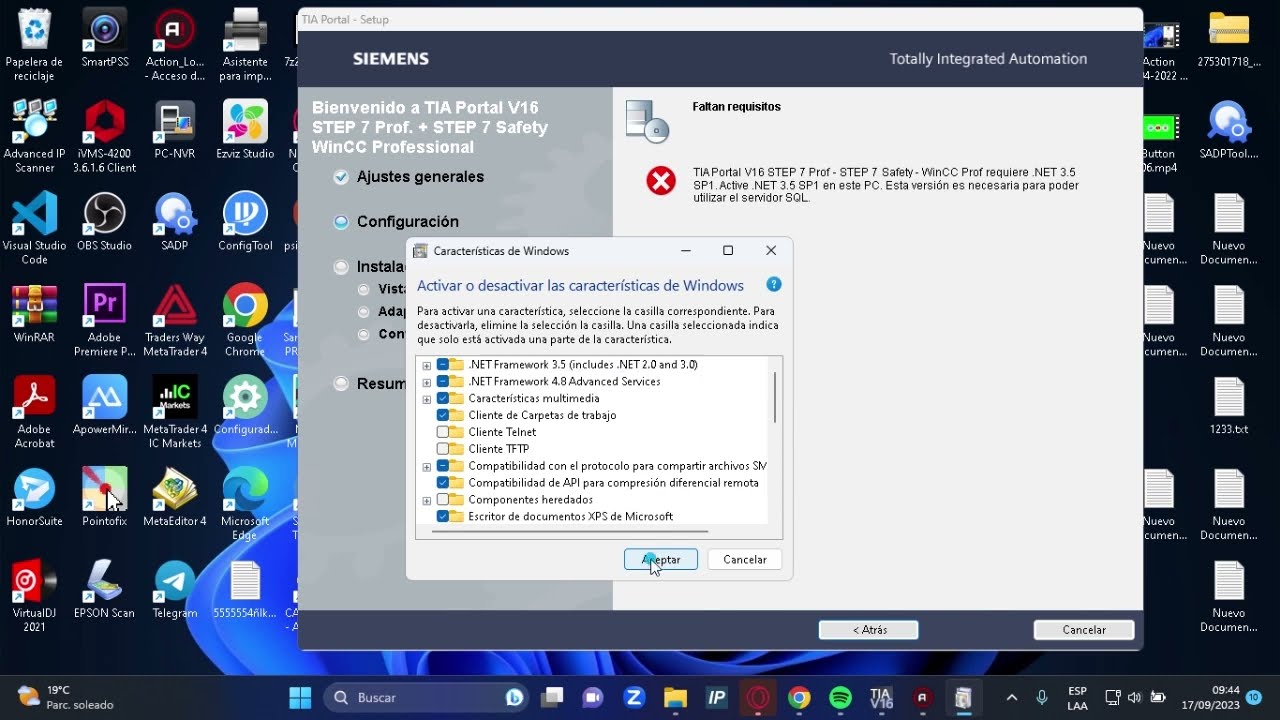Screen dimensions: 1280x720
Task: Open OBS Studio desktop icon
Action: coord(105,222)
